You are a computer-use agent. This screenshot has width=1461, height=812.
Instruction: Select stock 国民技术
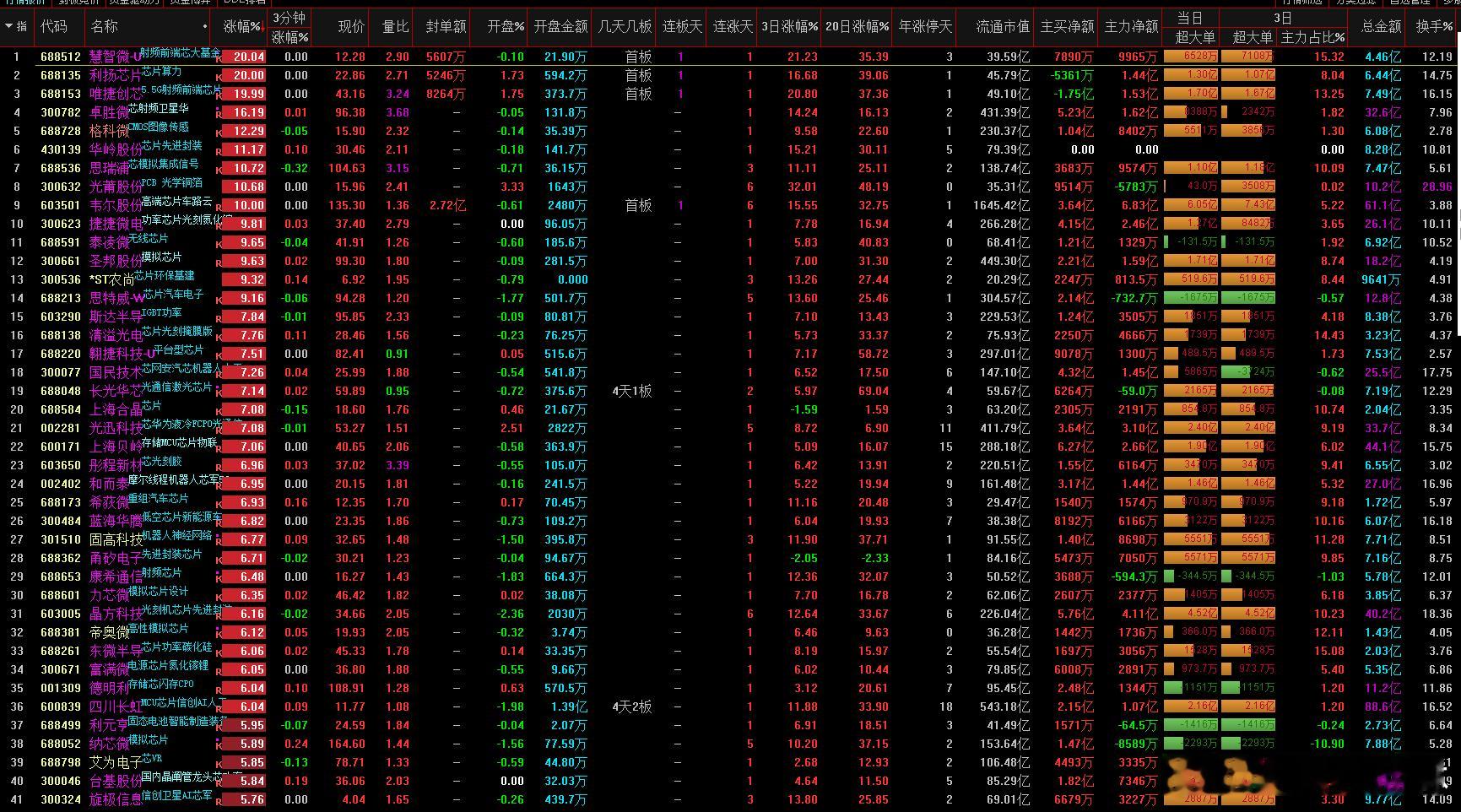coord(116,372)
